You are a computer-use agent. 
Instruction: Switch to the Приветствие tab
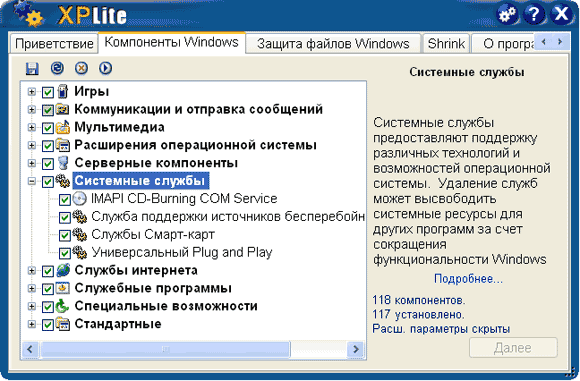(x=54, y=44)
